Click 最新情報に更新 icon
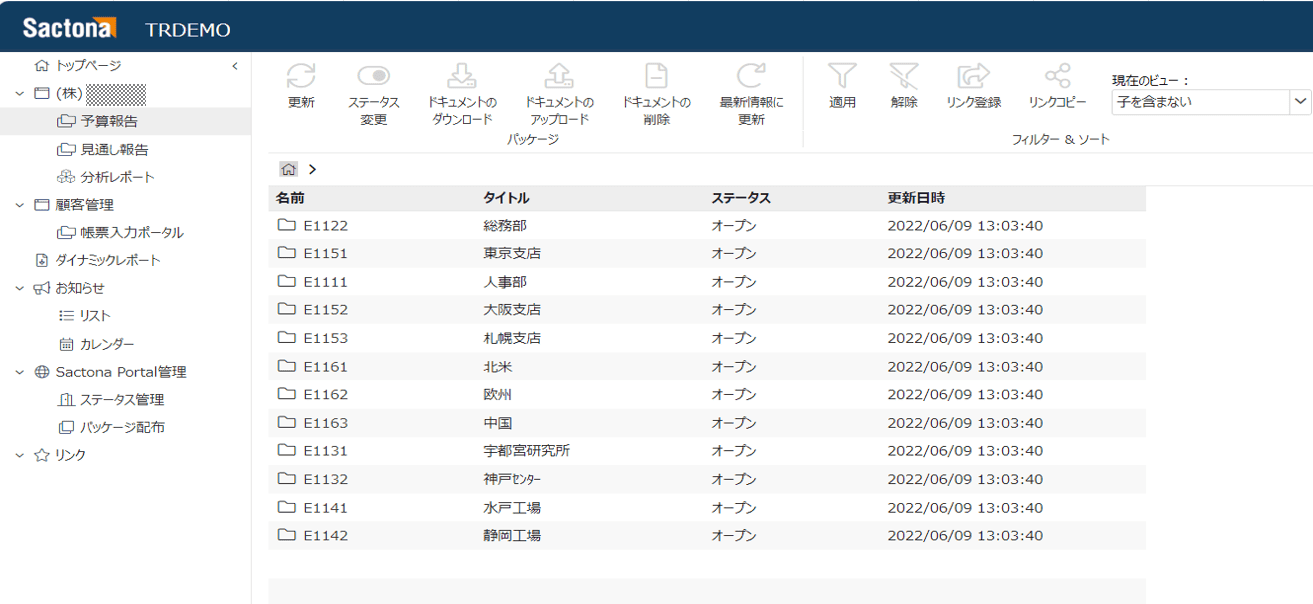This screenshot has width=1313, height=604. click(751, 77)
